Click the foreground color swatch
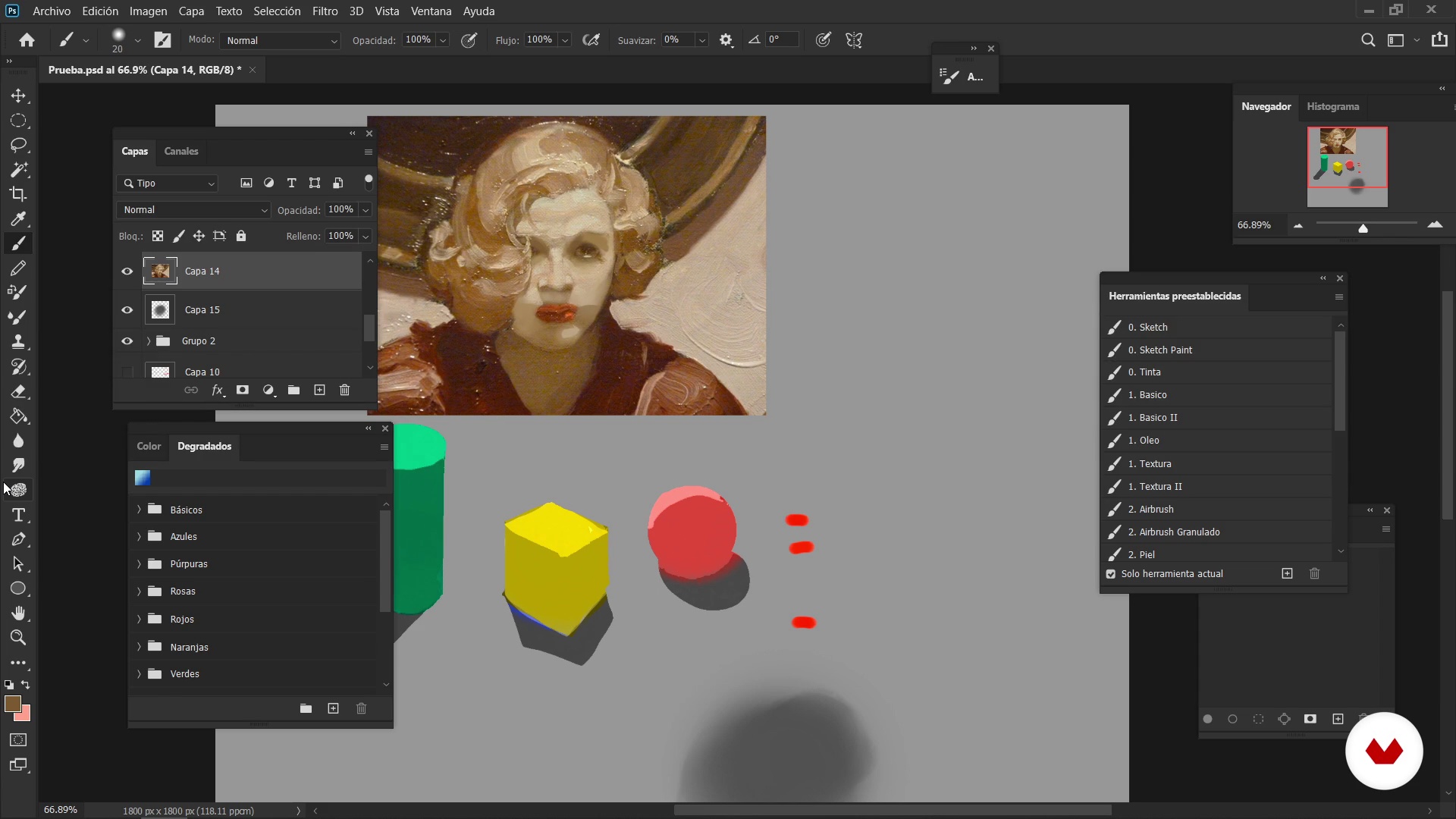The image size is (1456, 819). pos(12,704)
